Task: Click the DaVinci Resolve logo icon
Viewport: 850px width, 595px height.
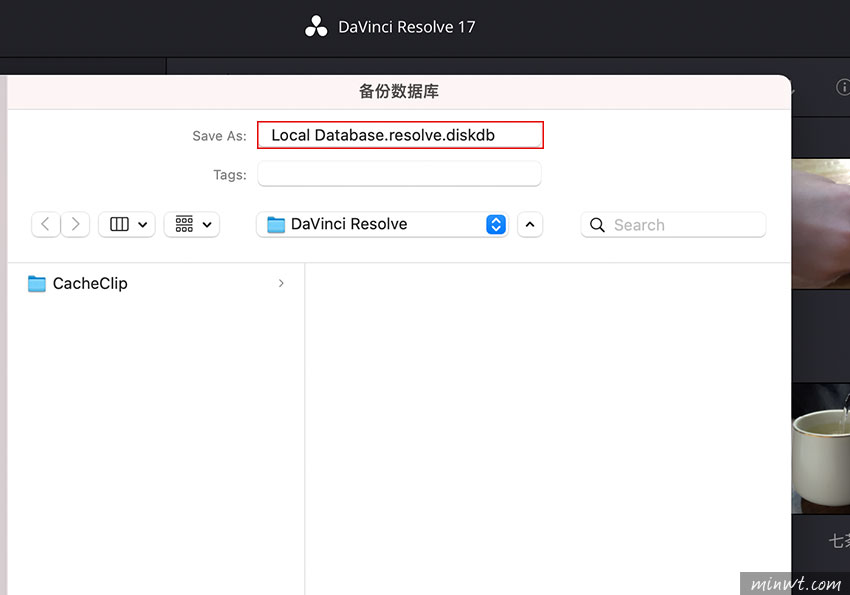Action: (x=316, y=27)
